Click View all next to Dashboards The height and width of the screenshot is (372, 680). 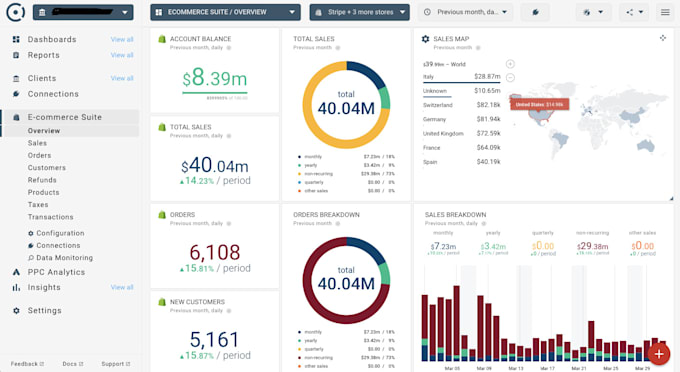(x=122, y=39)
